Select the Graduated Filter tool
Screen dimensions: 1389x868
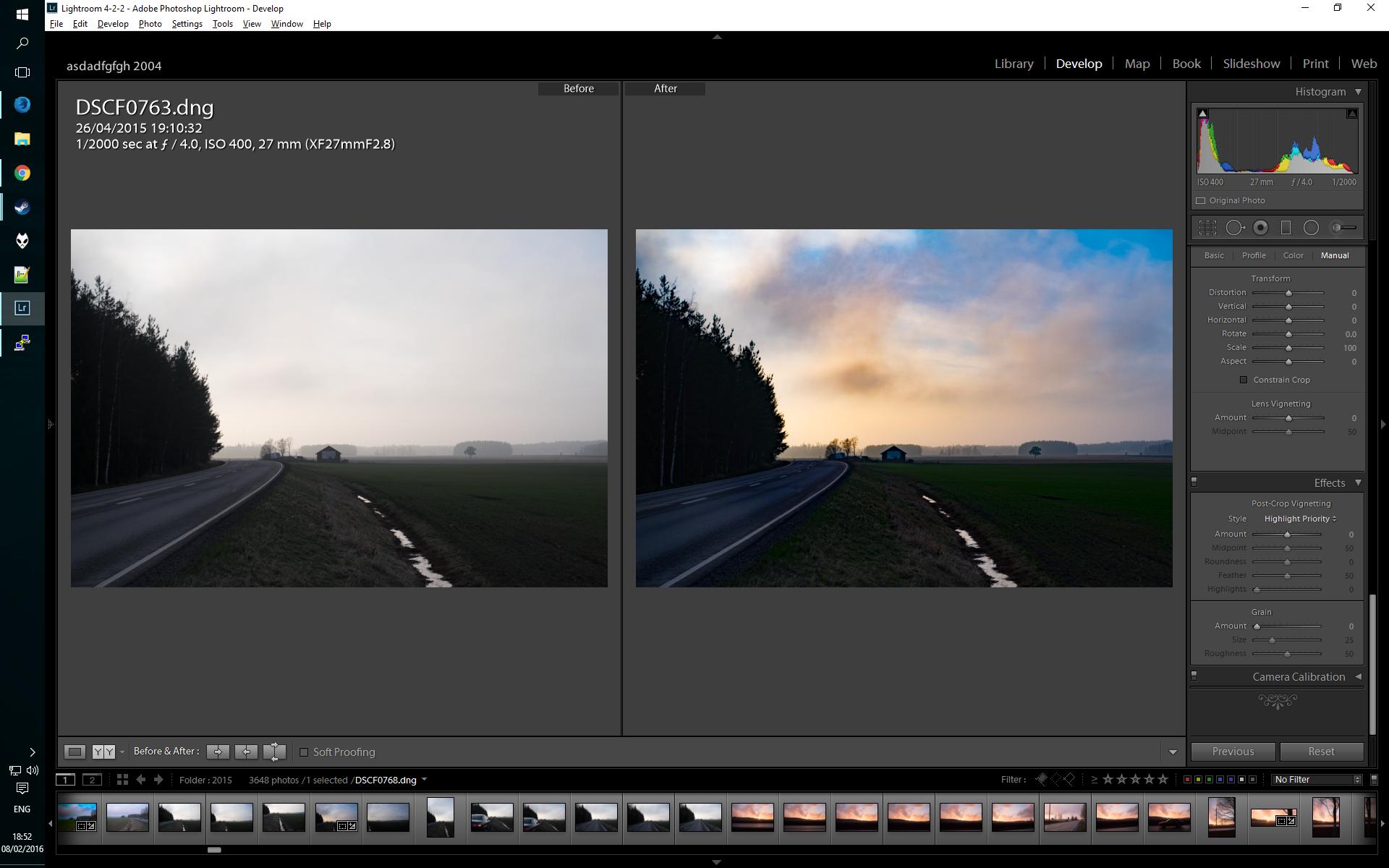[x=1286, y=228]
